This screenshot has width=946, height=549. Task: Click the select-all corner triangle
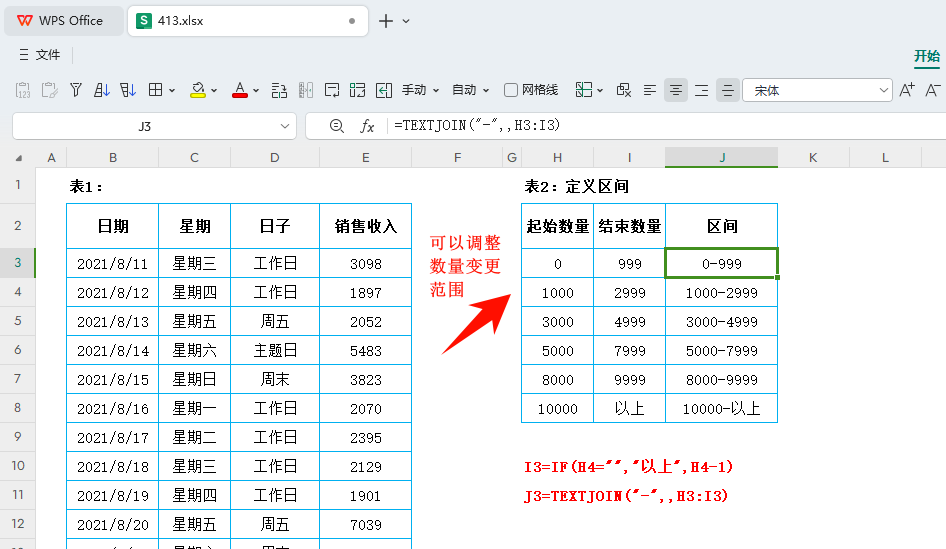tap(19, 158)
